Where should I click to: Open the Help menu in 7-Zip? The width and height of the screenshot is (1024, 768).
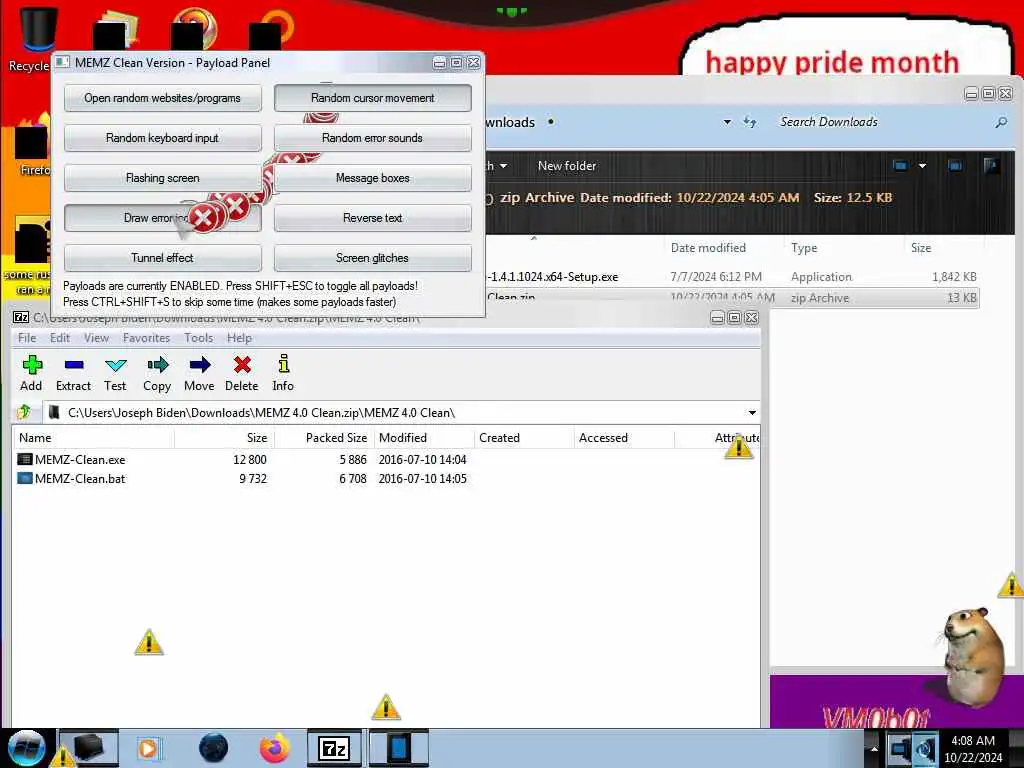239,338
